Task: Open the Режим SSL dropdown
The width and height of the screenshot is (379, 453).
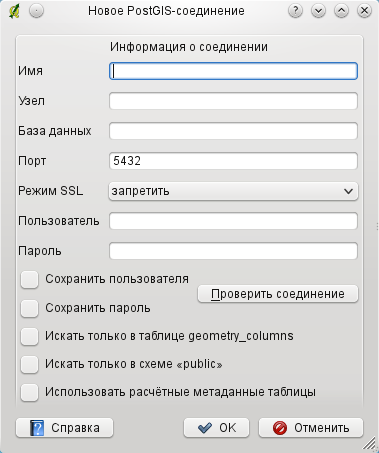Action: click(x=233, y=191)
